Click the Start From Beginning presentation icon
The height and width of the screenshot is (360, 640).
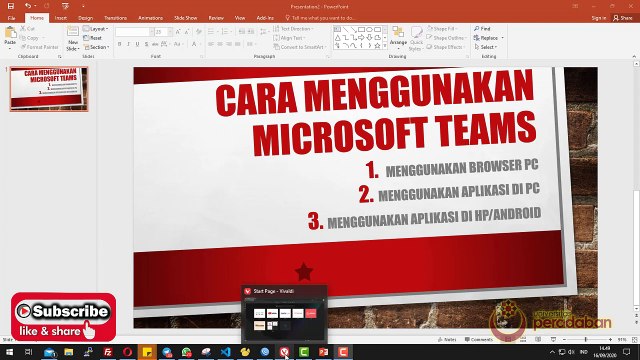click(65, 6)
